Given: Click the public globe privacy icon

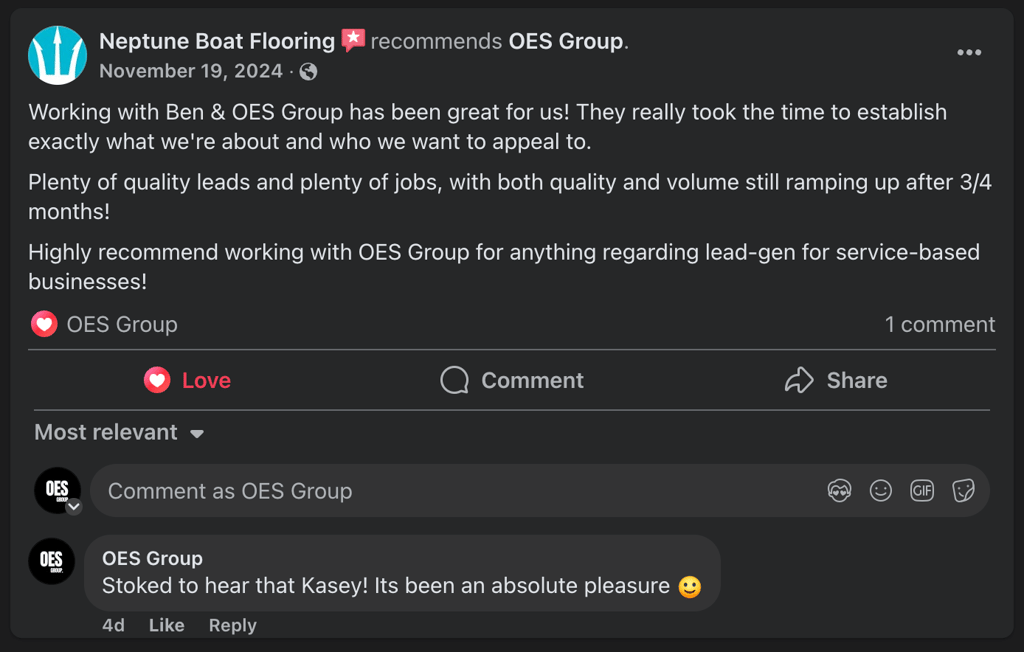Looking at the screenshot, I should click(x=309, y=71).
